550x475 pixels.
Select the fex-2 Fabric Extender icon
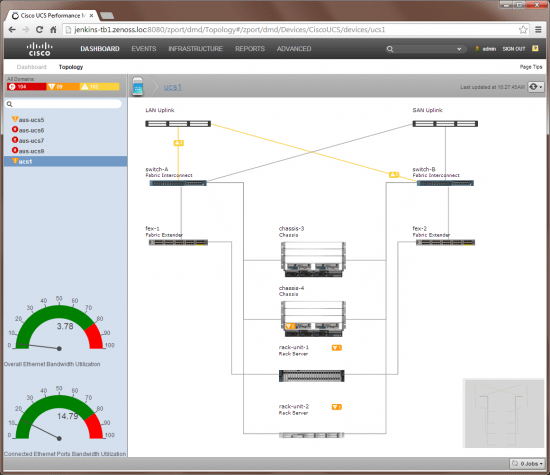(x=445, y=242)
